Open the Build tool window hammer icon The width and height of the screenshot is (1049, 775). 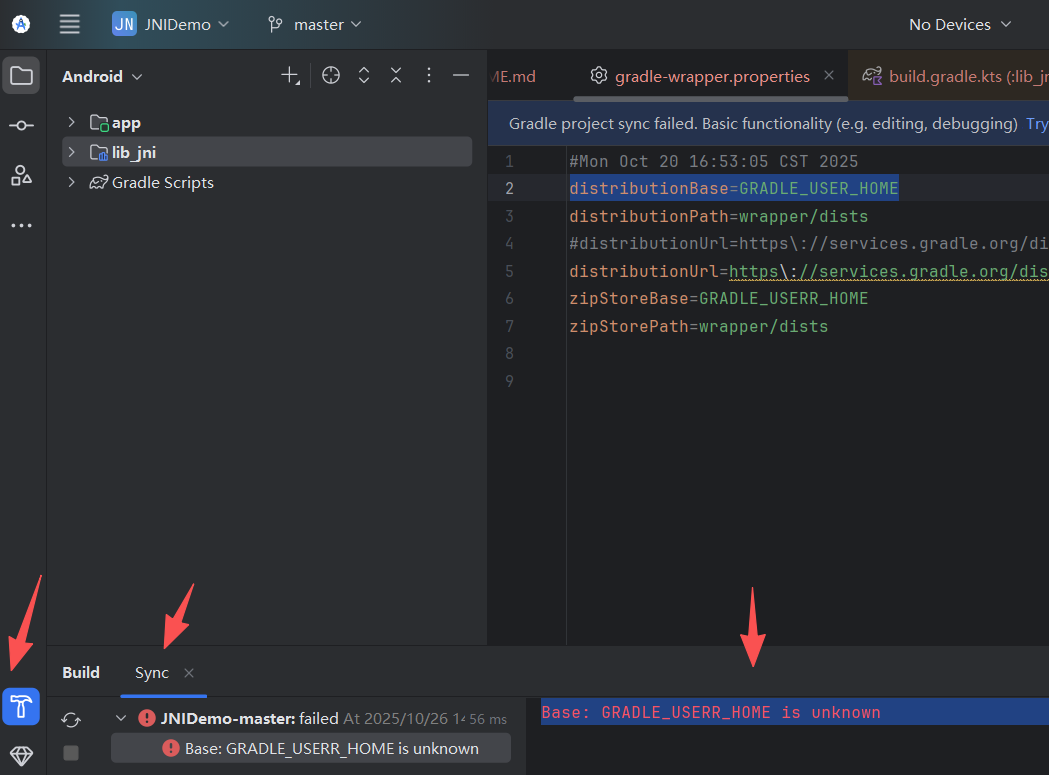point(21,706)
